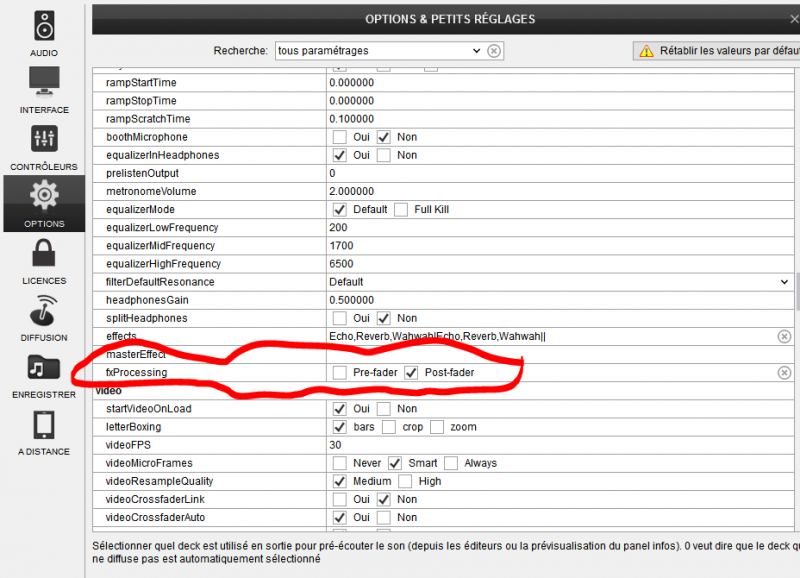Edit the rampStartTime value field
This screenshot has height=578, width=800.
click(560, 83)
